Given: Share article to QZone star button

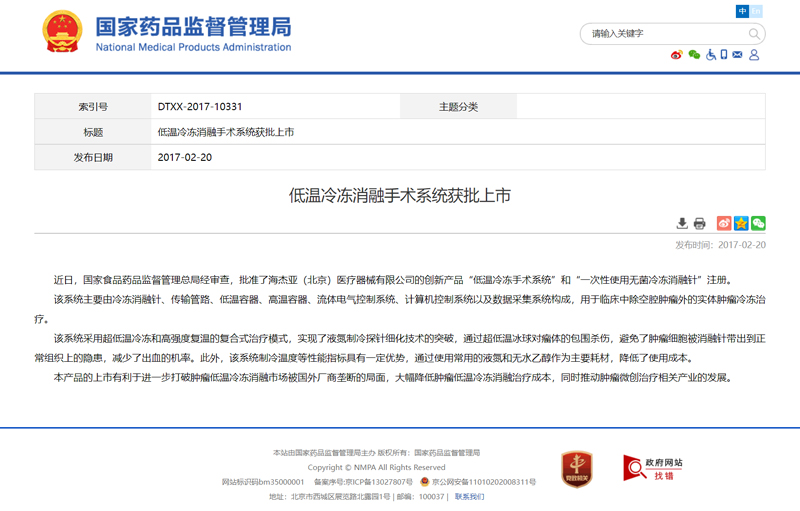Looking at the screenshot, I should pos(741,223).
